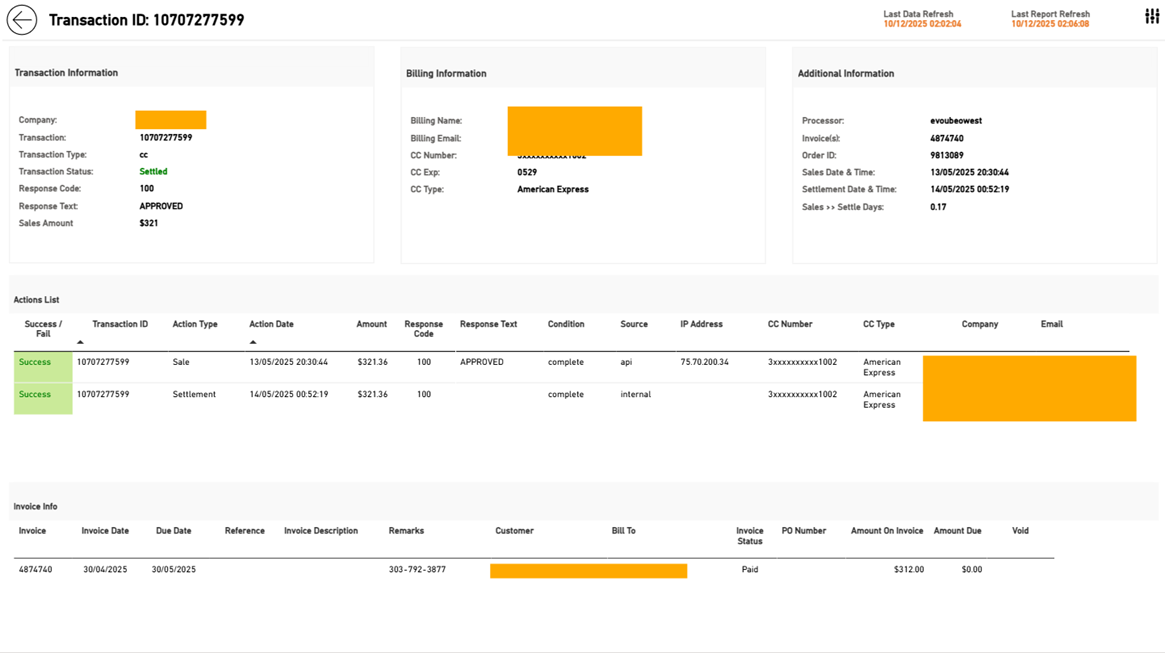Select the Sale action row Success cell
1165x653 pixels.
43,368
